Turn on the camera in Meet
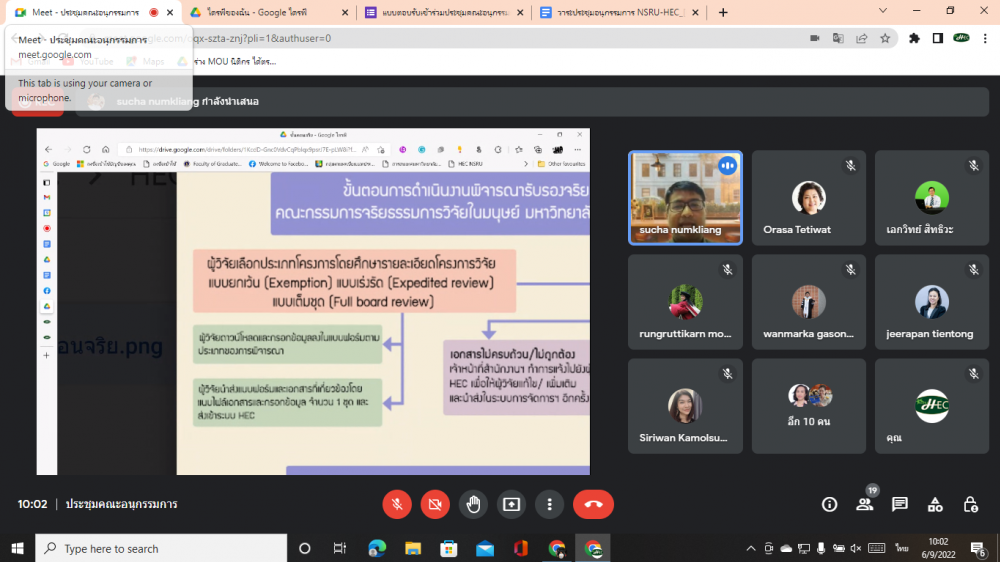 pos(435,504)
